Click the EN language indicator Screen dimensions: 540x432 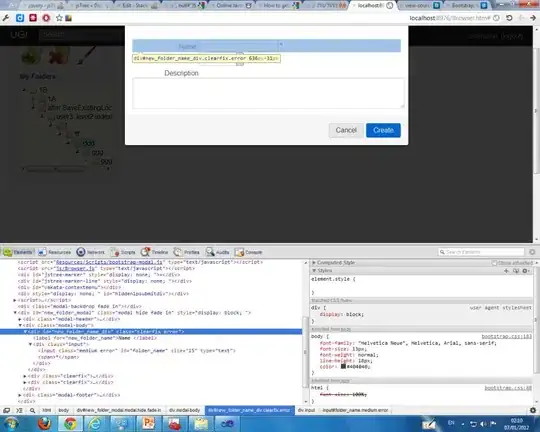(451, 423)
